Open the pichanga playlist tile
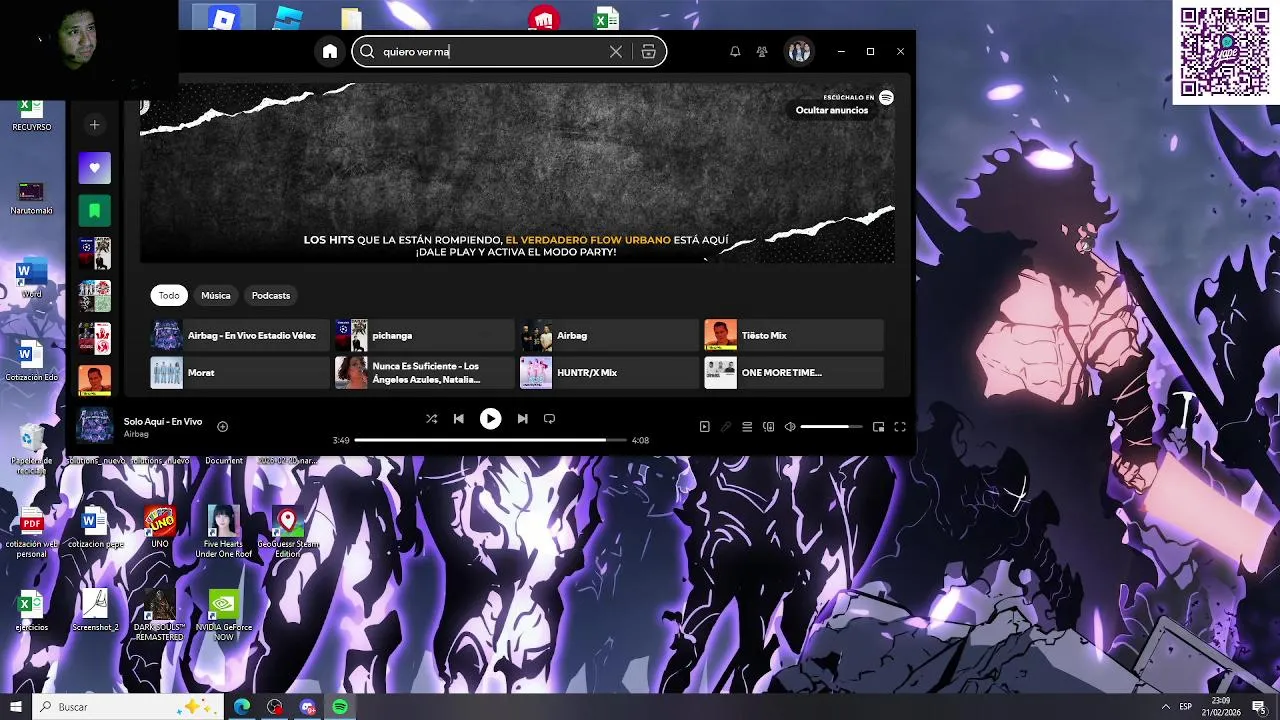This screenshot has height=720, width=1280. tap(424, 335)
